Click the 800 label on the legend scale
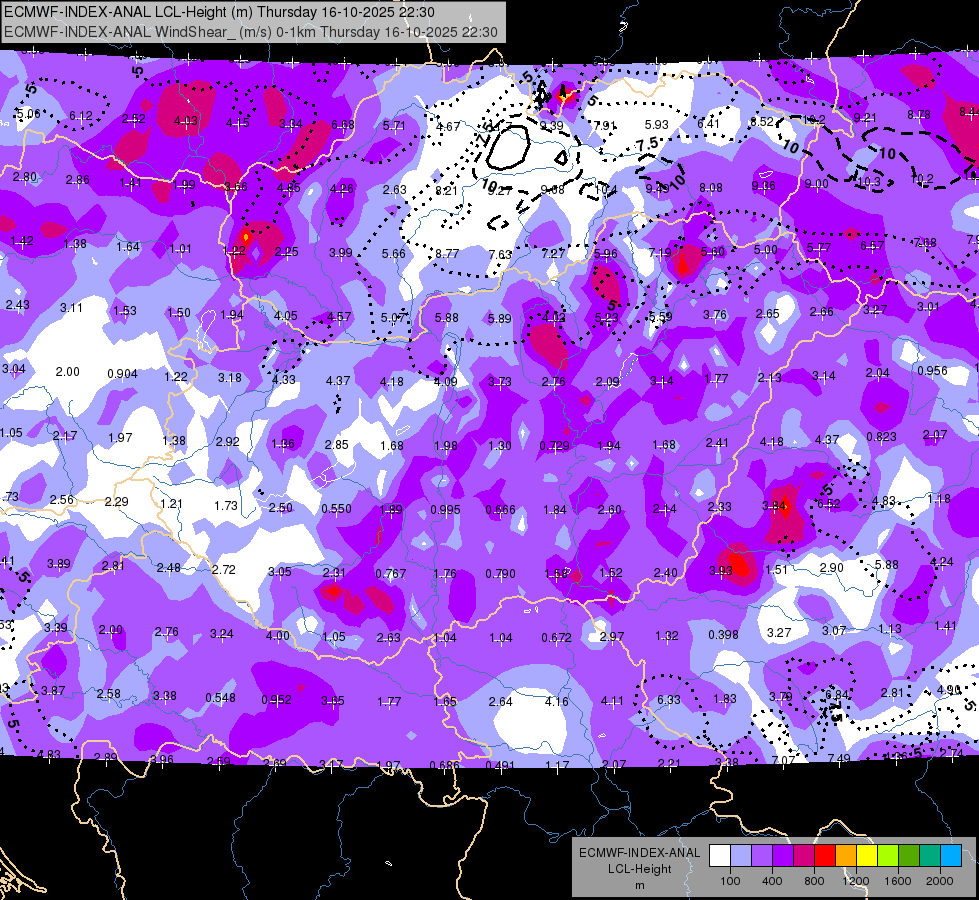The height and width of the screenshot is (900, 979). pos(814,881)
